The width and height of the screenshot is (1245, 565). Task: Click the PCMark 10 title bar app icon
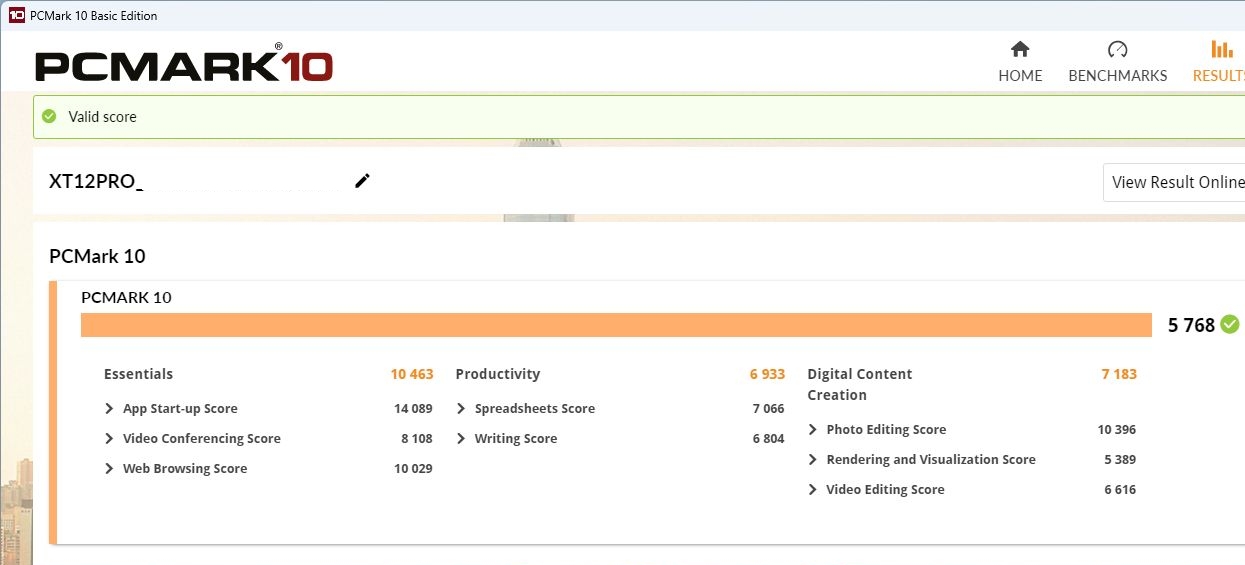point(15,15)
